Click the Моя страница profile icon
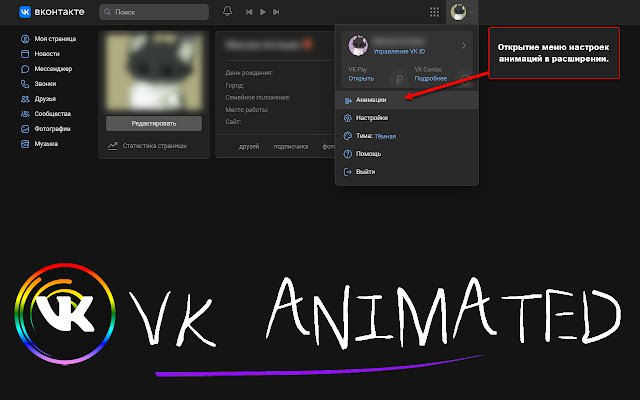640x400 pixels. 25,39
